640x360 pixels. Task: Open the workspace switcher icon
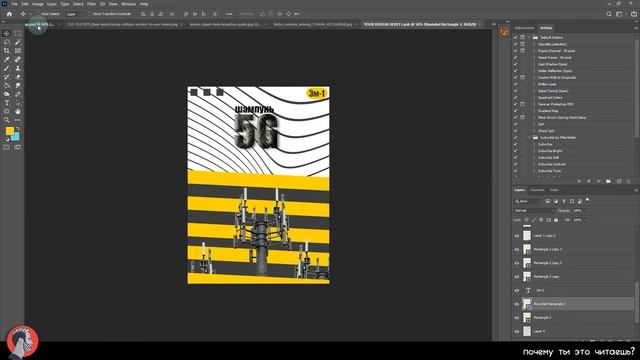coord(620,14)
